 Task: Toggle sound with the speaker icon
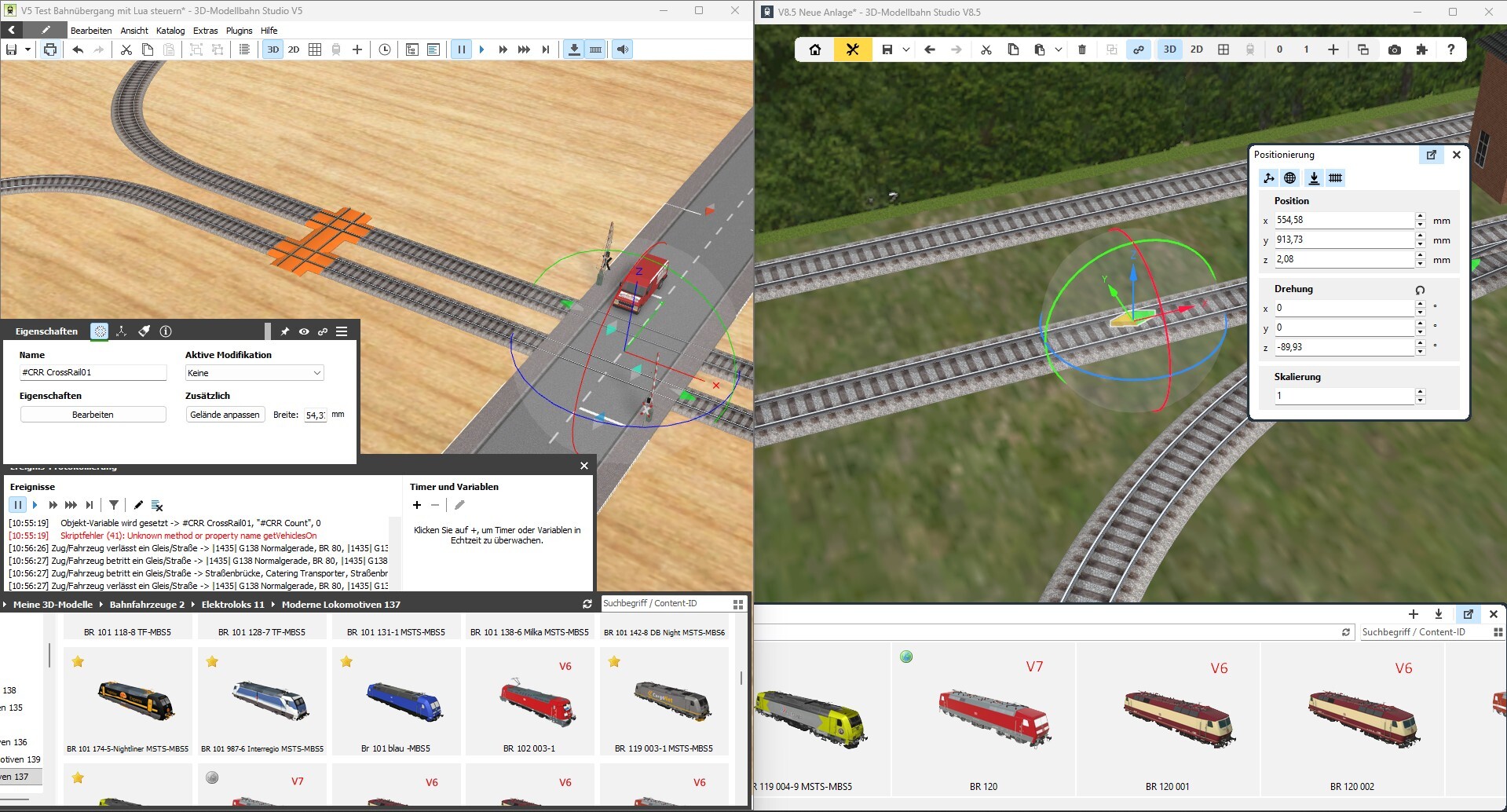tap(622, 49)
